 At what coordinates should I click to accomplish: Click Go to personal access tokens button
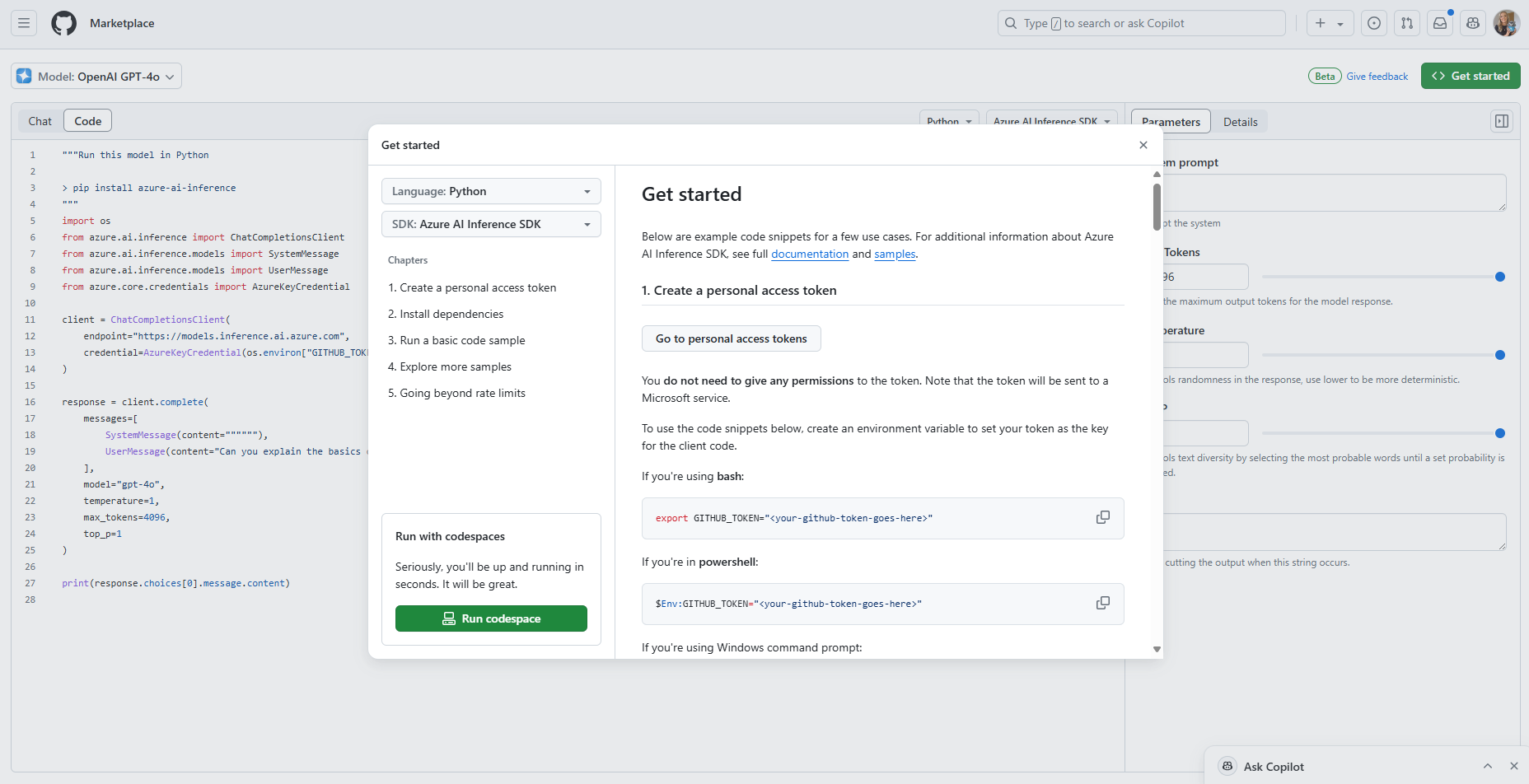[x=731, y=338]
